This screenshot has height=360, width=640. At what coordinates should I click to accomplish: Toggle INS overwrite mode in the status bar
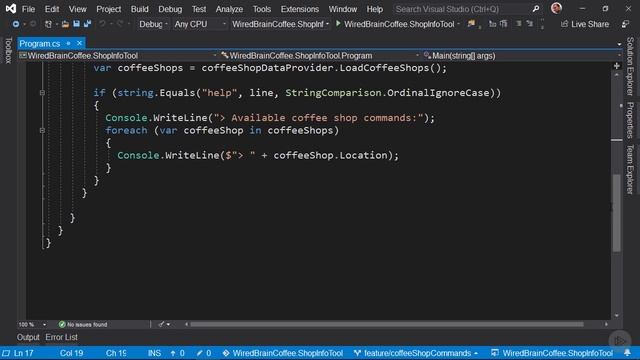point(154,353)
